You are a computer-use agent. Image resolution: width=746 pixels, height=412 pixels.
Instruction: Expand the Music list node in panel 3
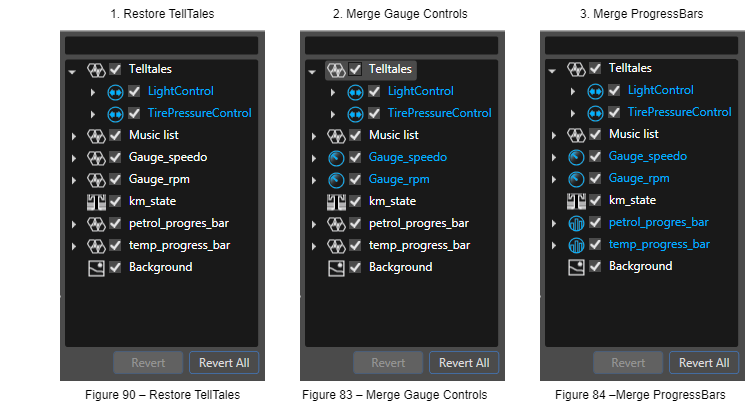[554, 135]
